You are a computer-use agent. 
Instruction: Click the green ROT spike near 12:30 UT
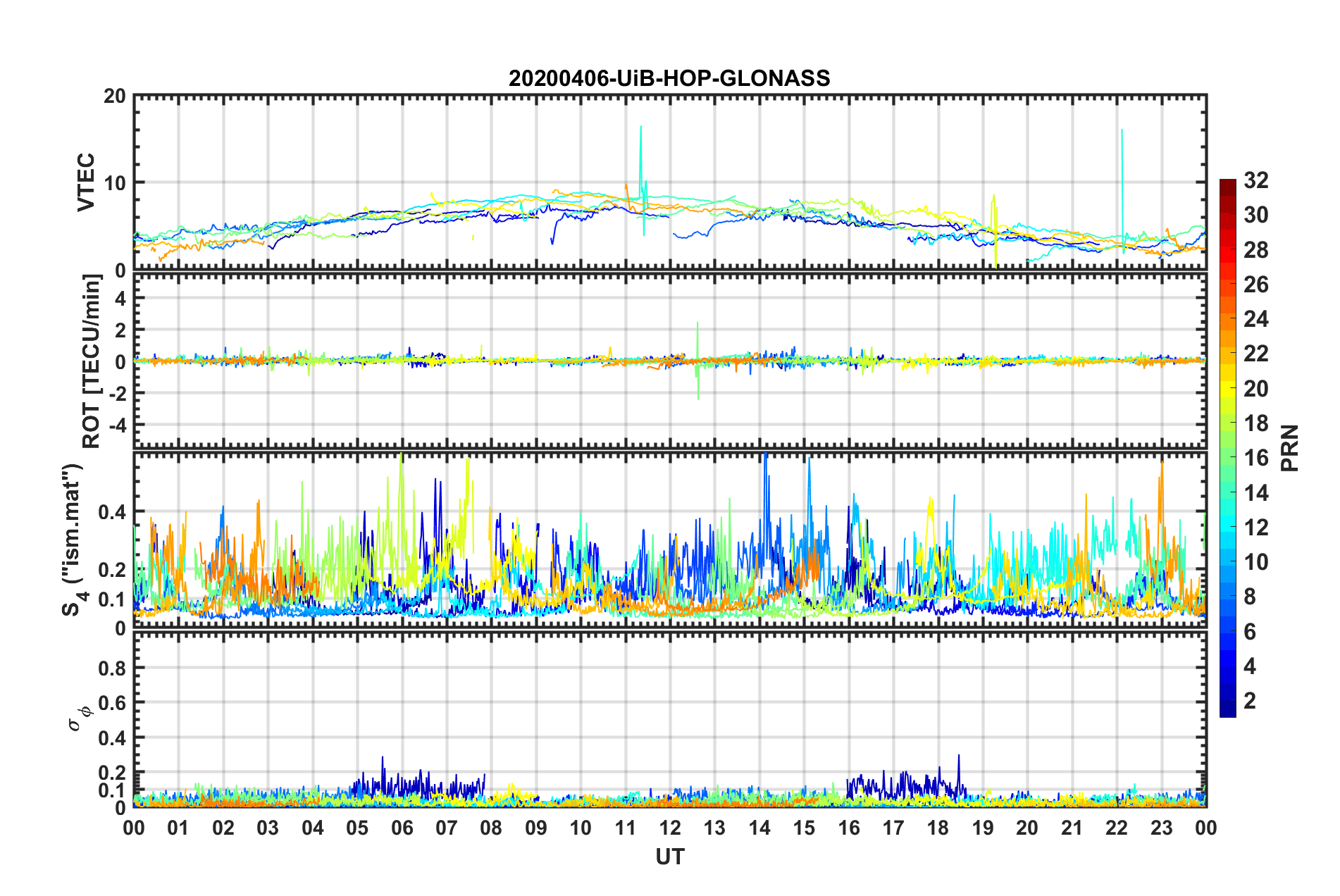[x=697, y=361]
